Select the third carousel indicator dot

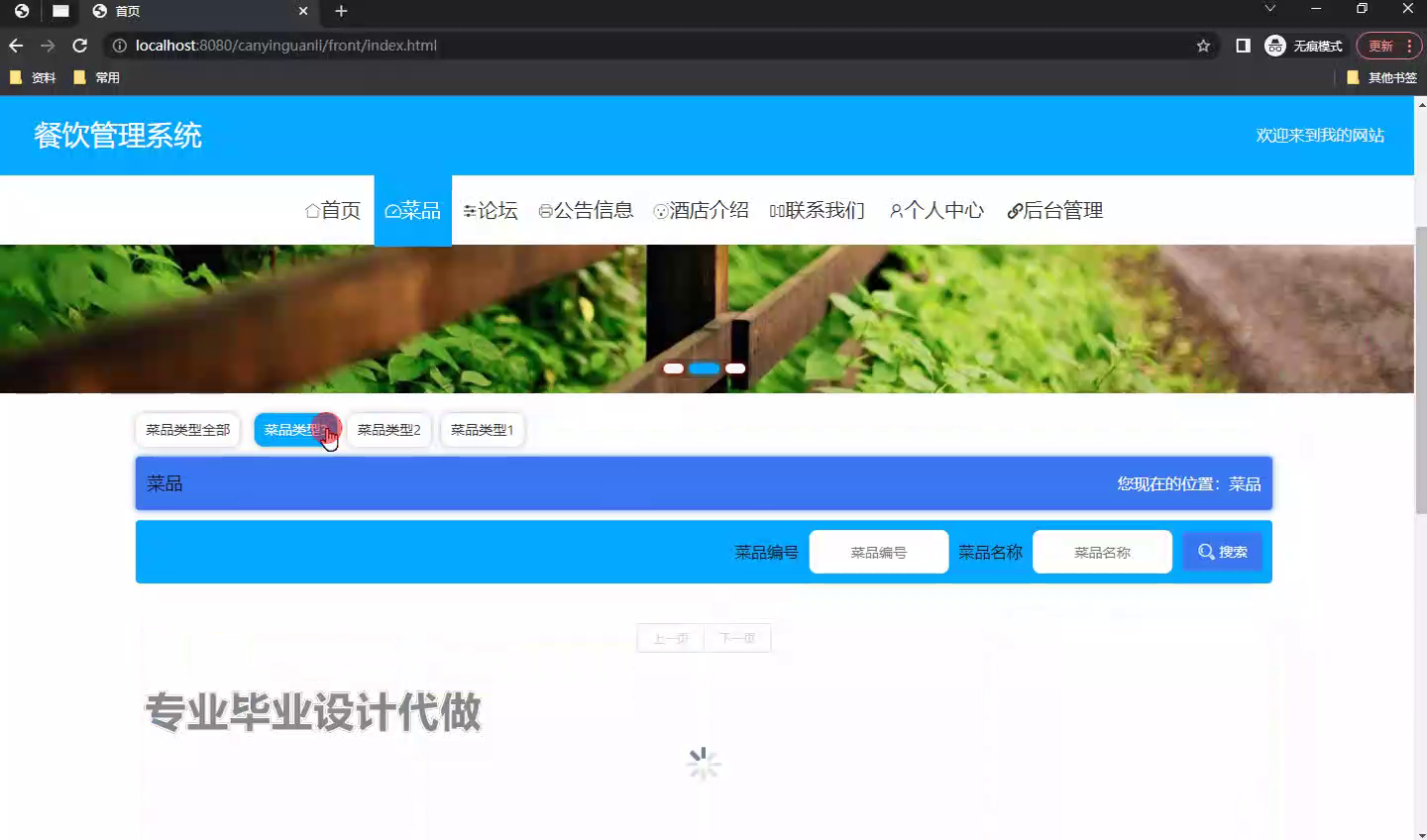click(x=735, y=368)
